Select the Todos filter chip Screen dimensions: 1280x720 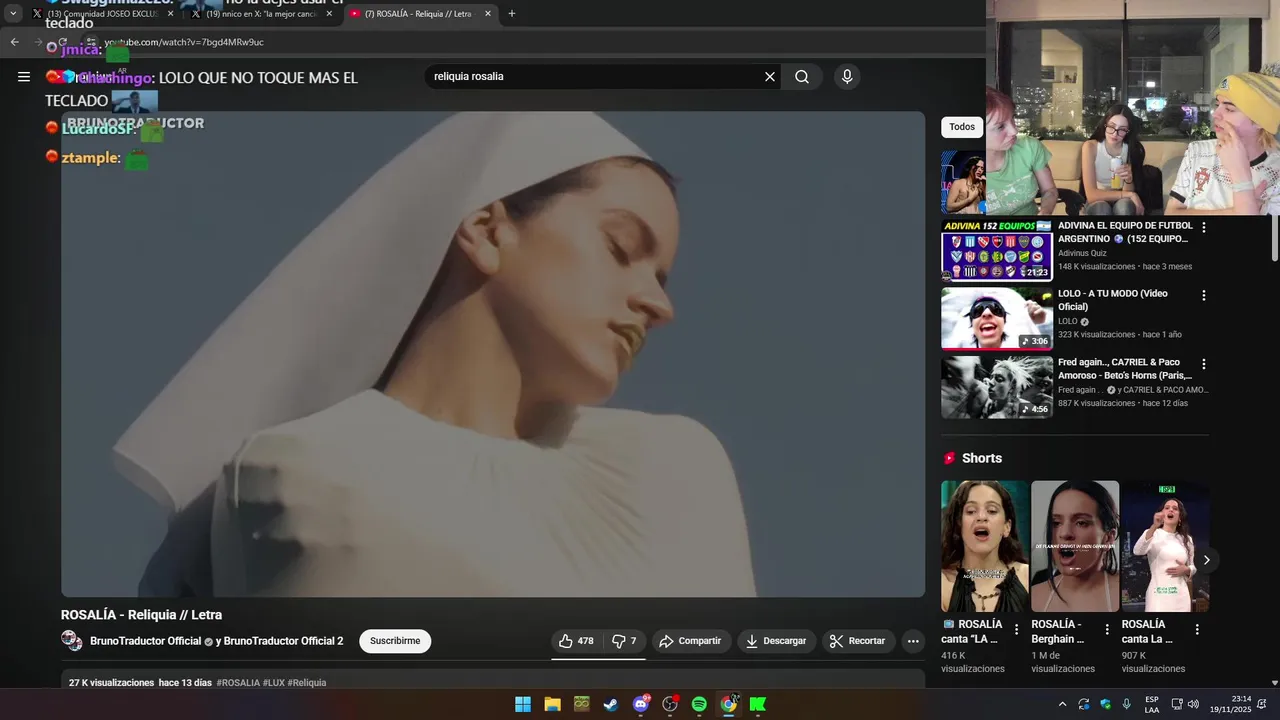(x=962, y=127)
